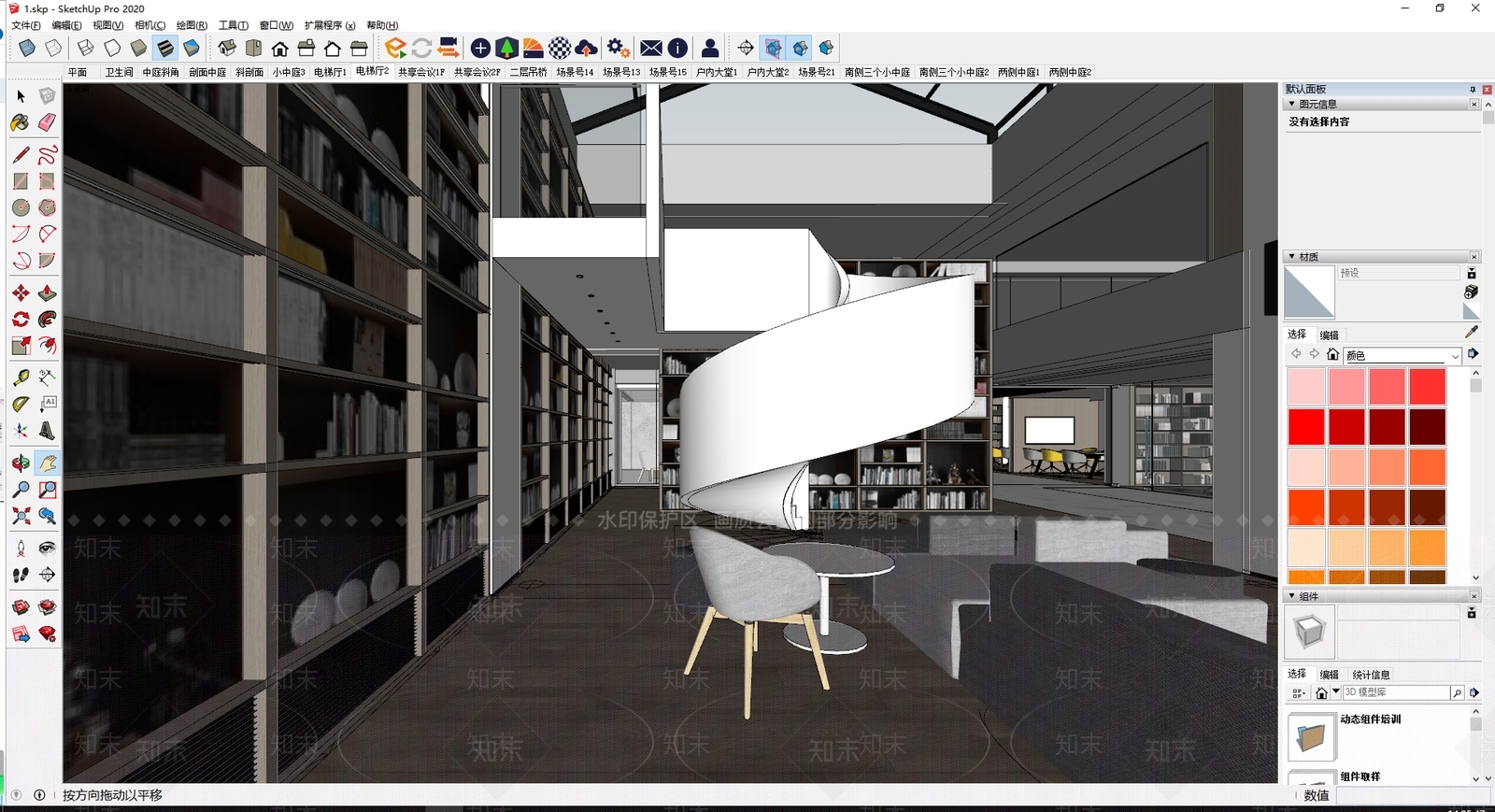Activate the Orbit tool
The width and height of the screenshot is (1495, 812).
pyautogui.click(x=21, y=463)
